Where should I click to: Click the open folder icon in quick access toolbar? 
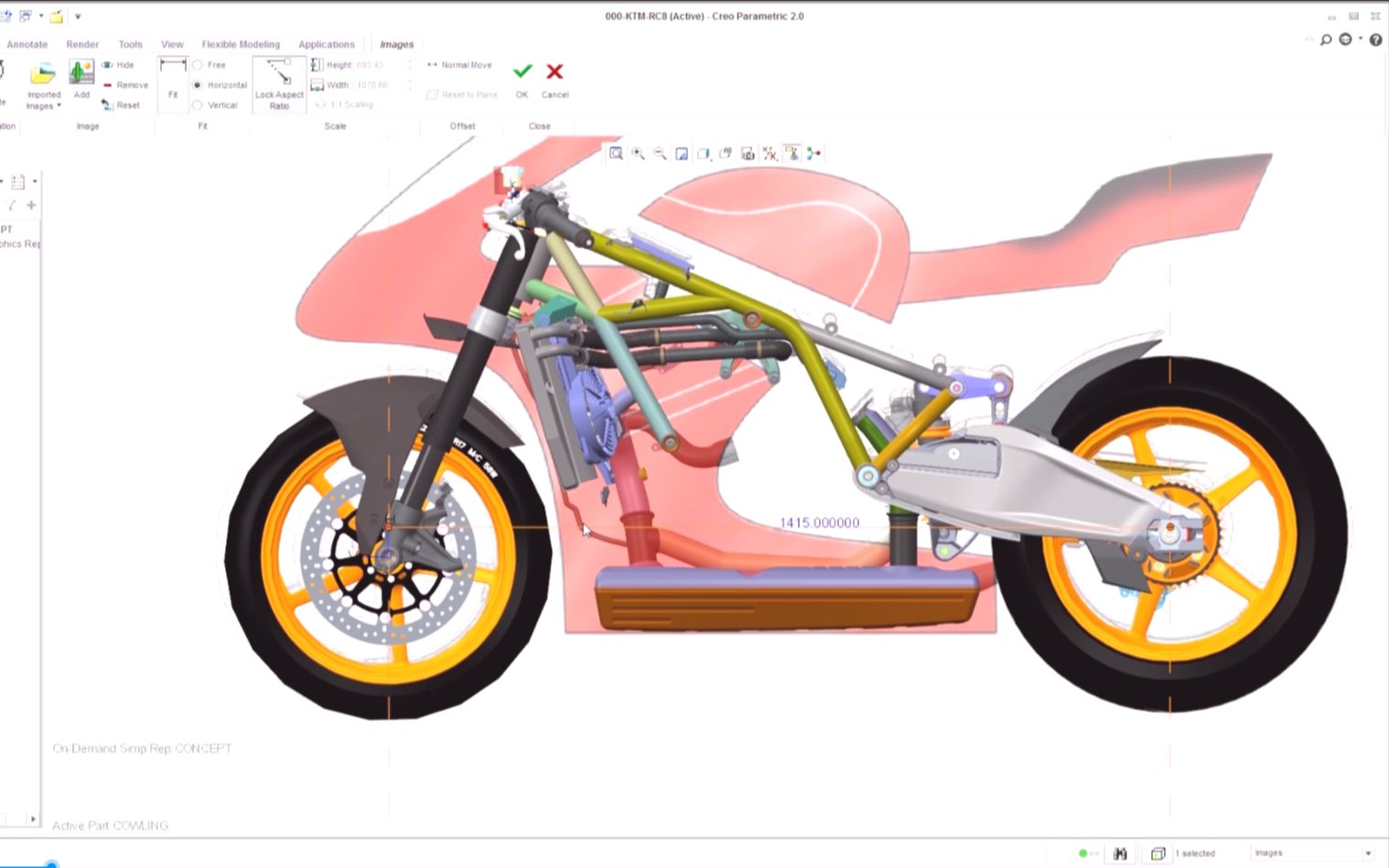pyautogui.click(x=57, y=16)
